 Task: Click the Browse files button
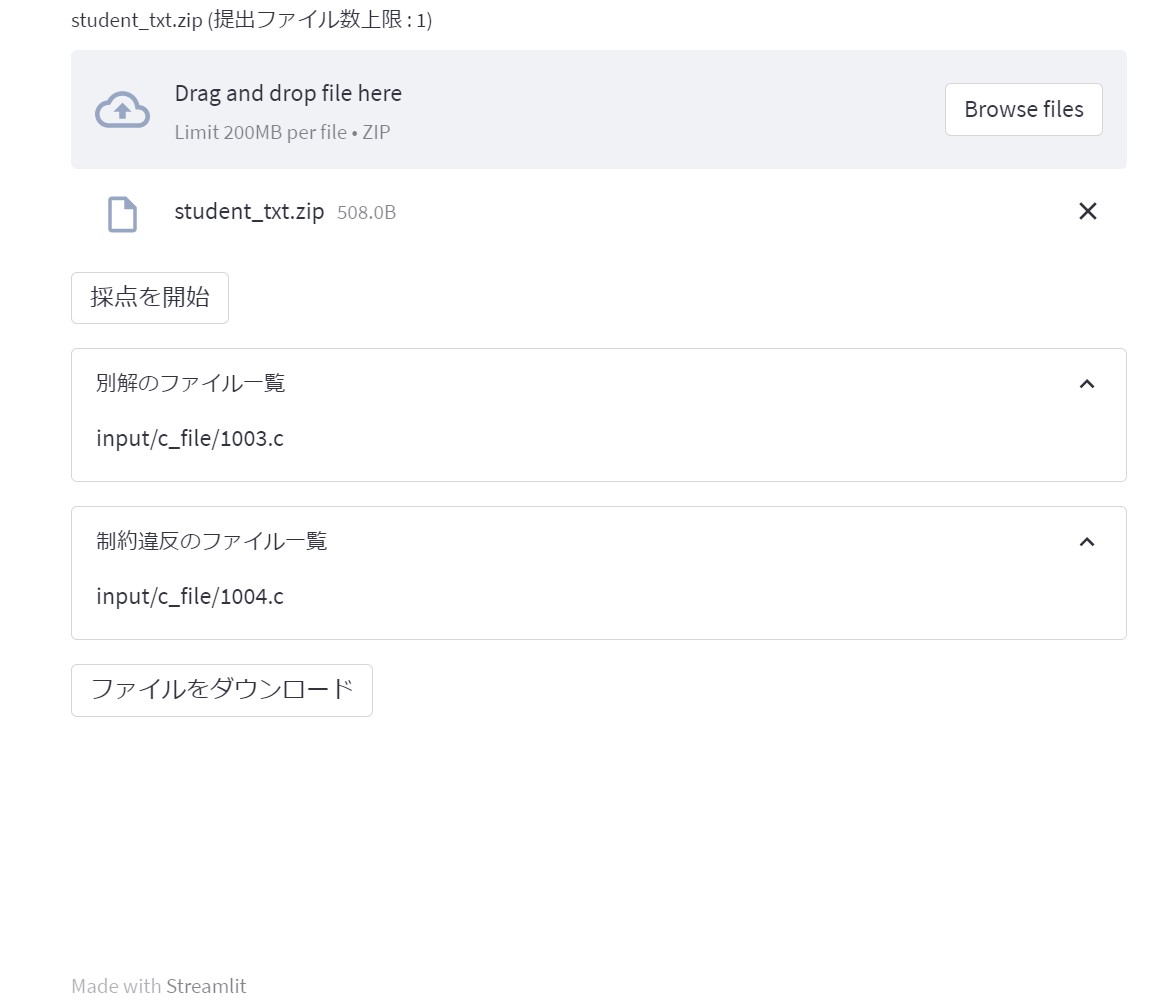pos(1023,109)
